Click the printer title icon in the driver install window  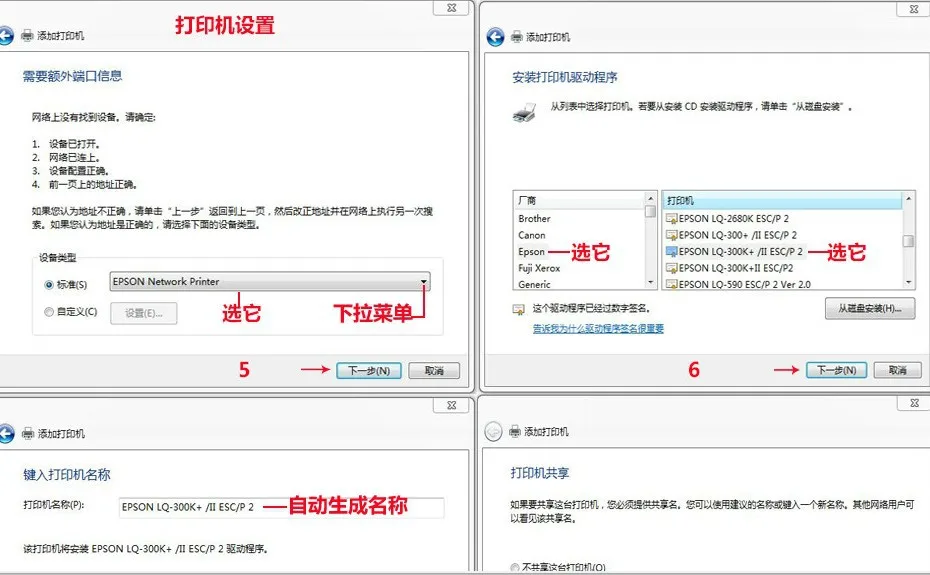pos(517,37)
